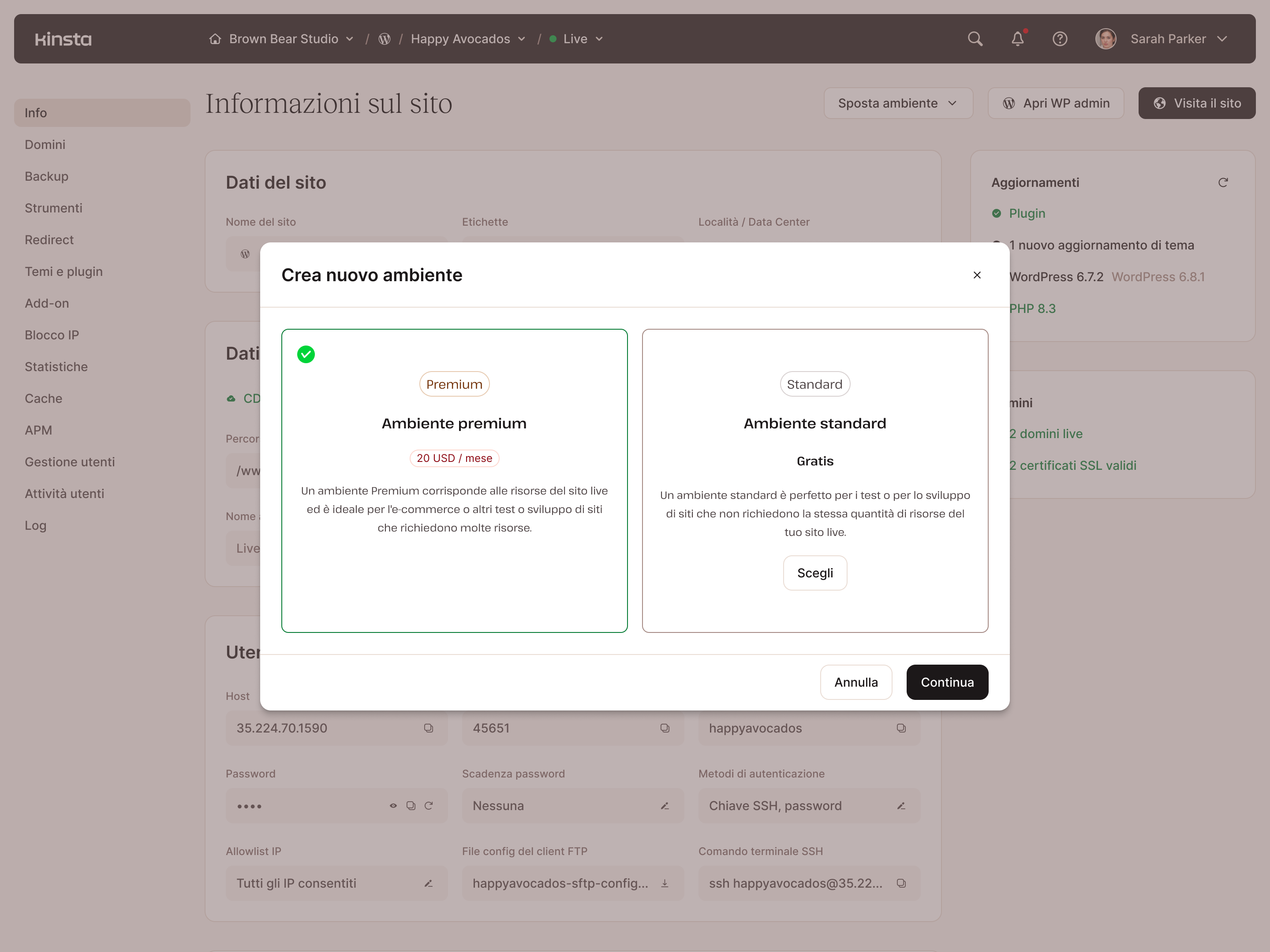The height and width of the screenshot is (952, 1270).
Task: Edit the Allowlist IP field
Action: [x=428, y=883]
